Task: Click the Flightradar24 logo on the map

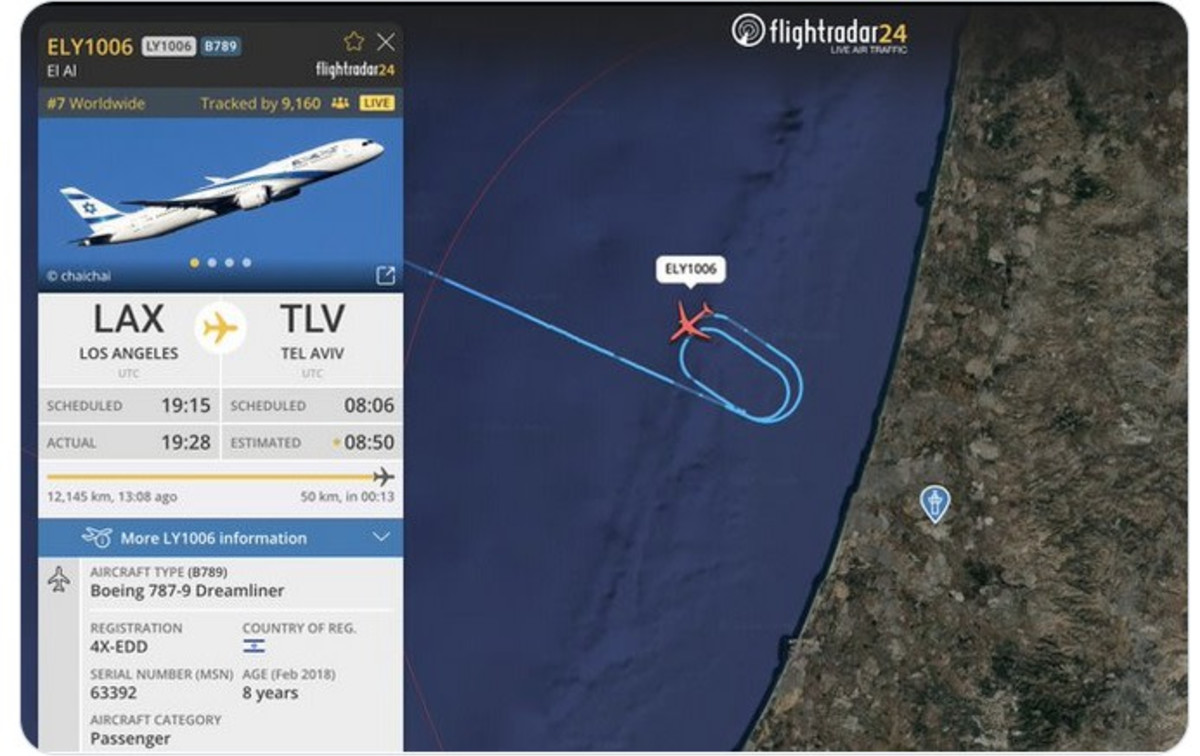Action: click(819, 32)
